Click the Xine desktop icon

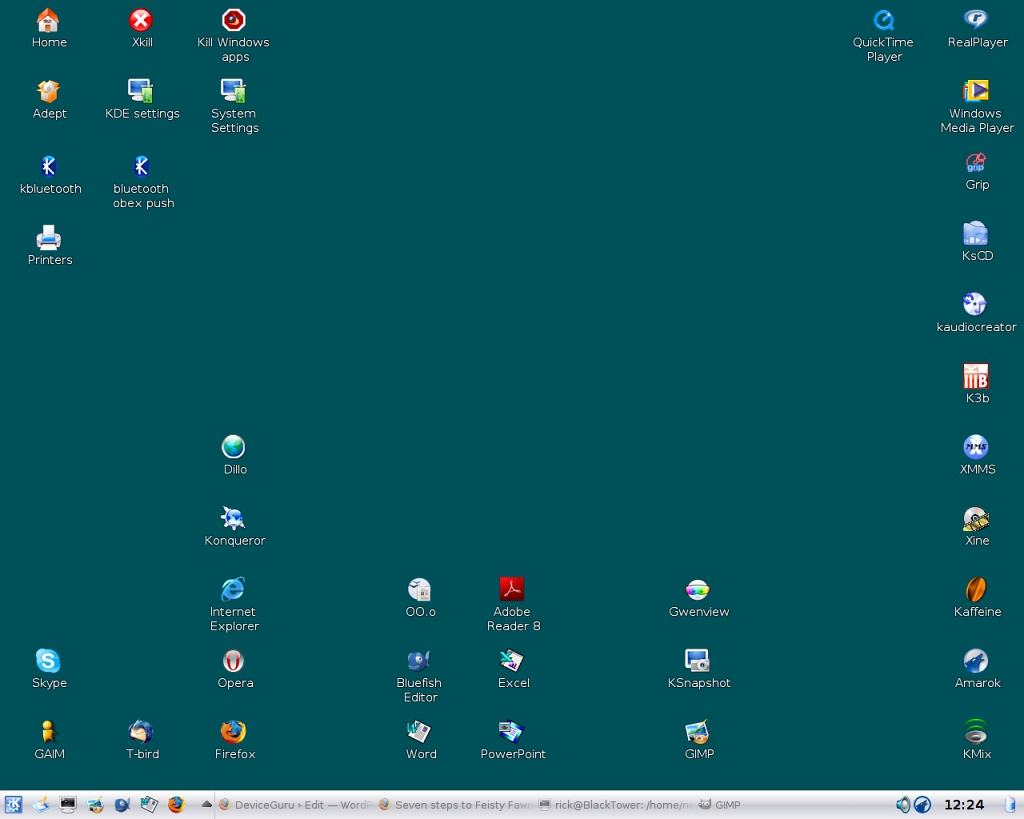(x=976, y=519)
